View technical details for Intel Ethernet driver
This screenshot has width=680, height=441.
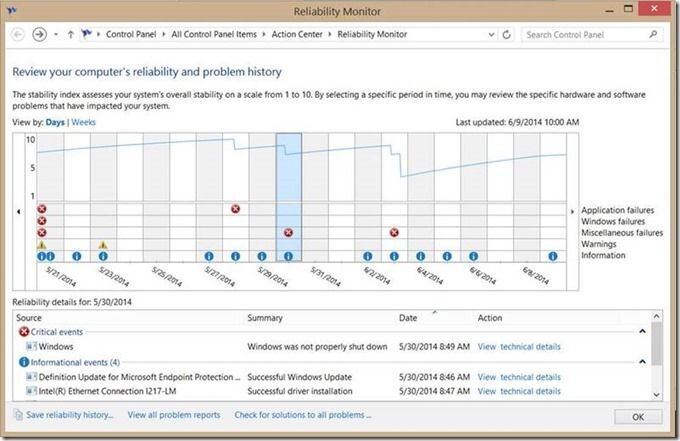519,392
